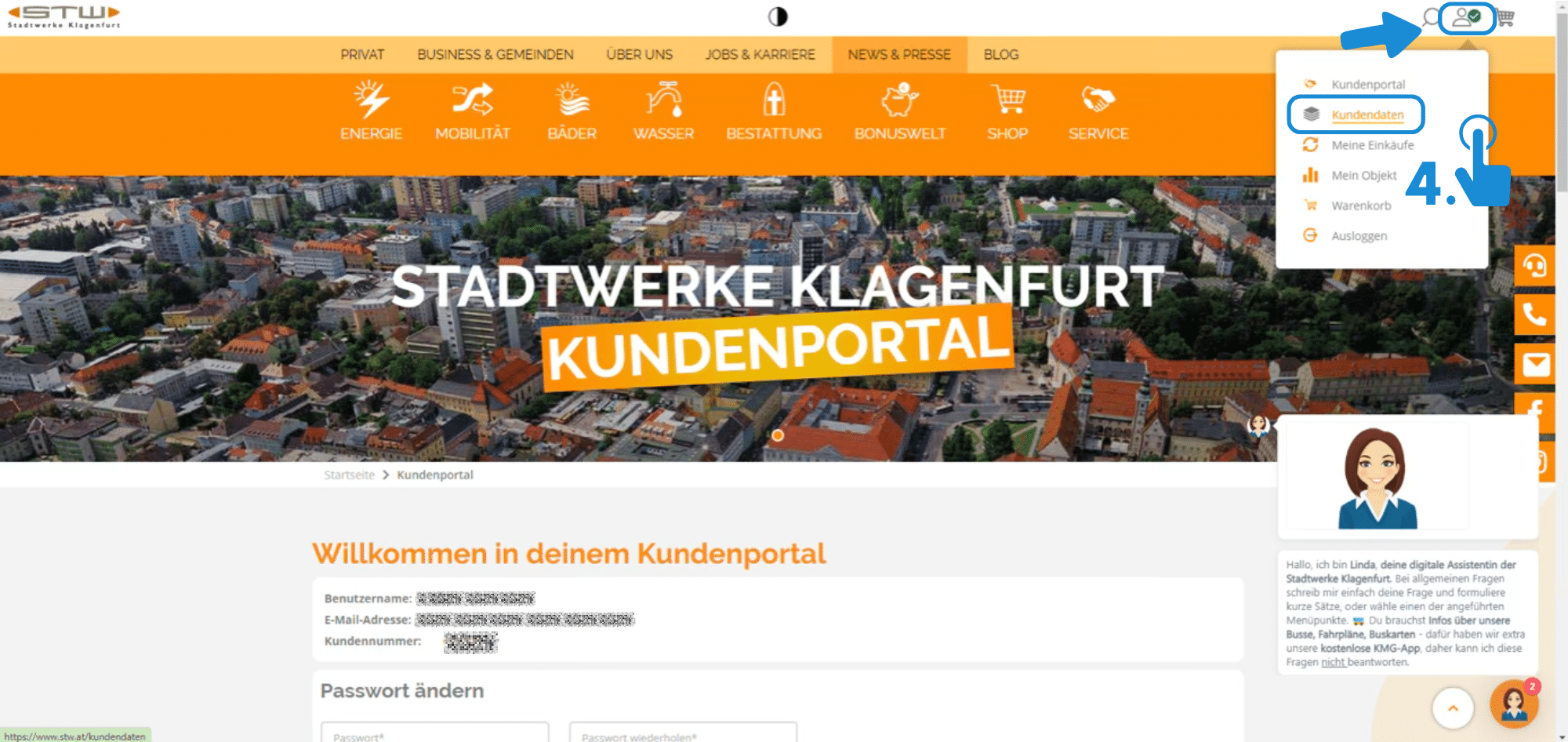Open the shopping cart icon in header
Viewport: 1568px width, 742px height.
click(1504, 17)
